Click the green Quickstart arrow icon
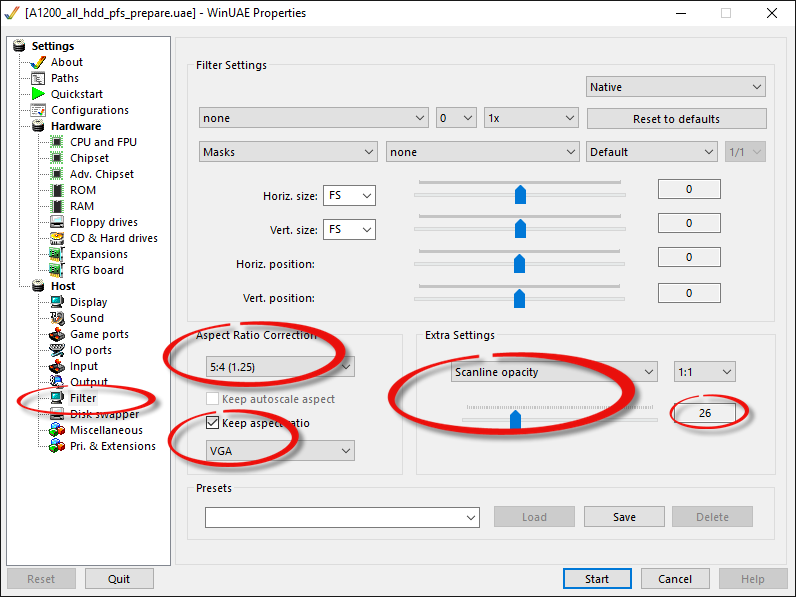 [x=38, y=94]
